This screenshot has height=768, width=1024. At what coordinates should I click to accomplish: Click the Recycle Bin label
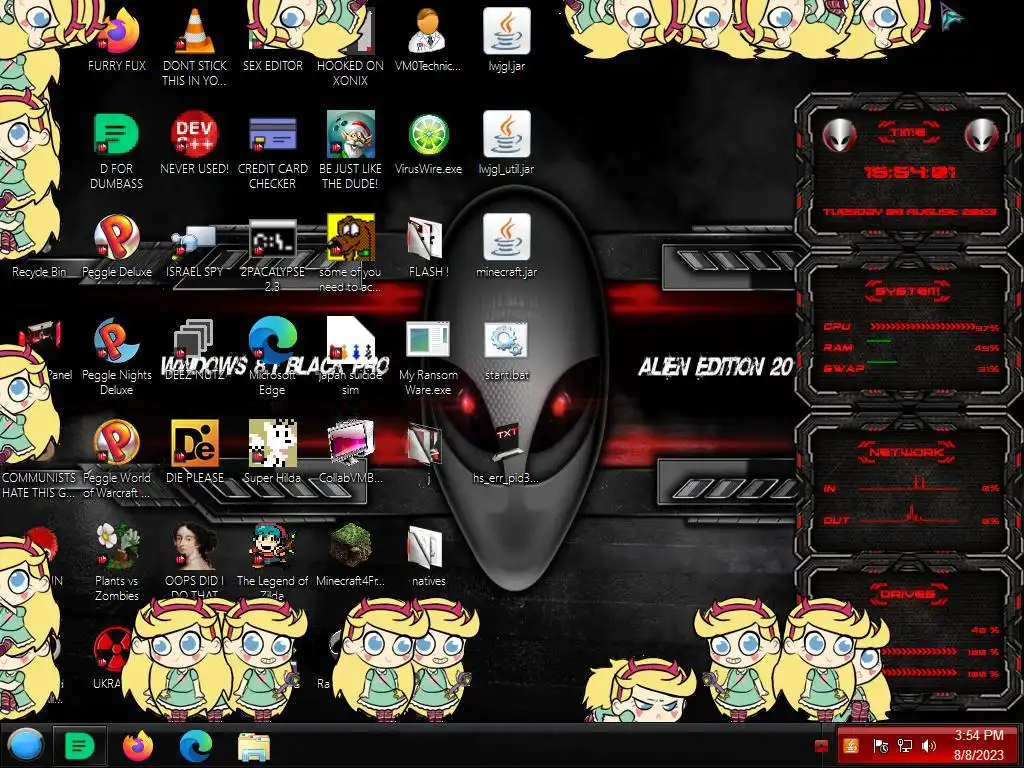pos(39,272)
